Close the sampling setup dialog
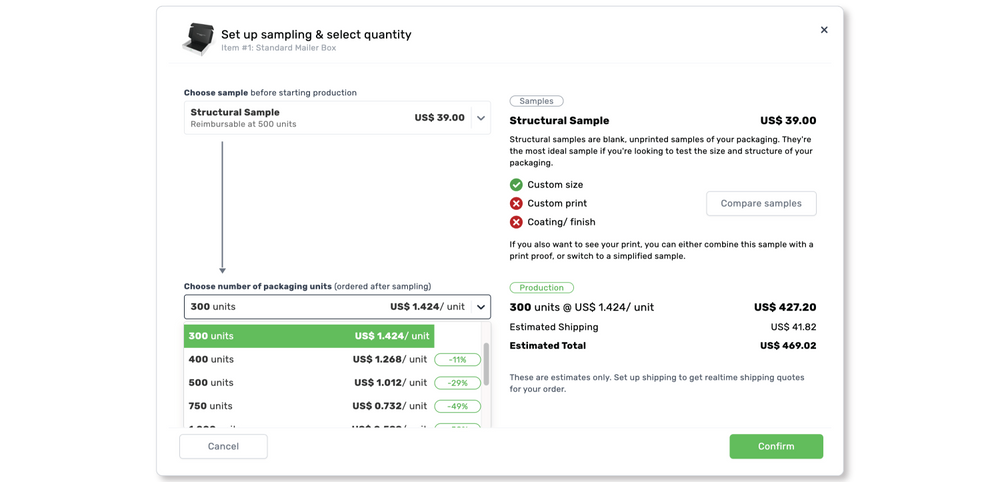The image size is (1000, 482). coord(824,30)
